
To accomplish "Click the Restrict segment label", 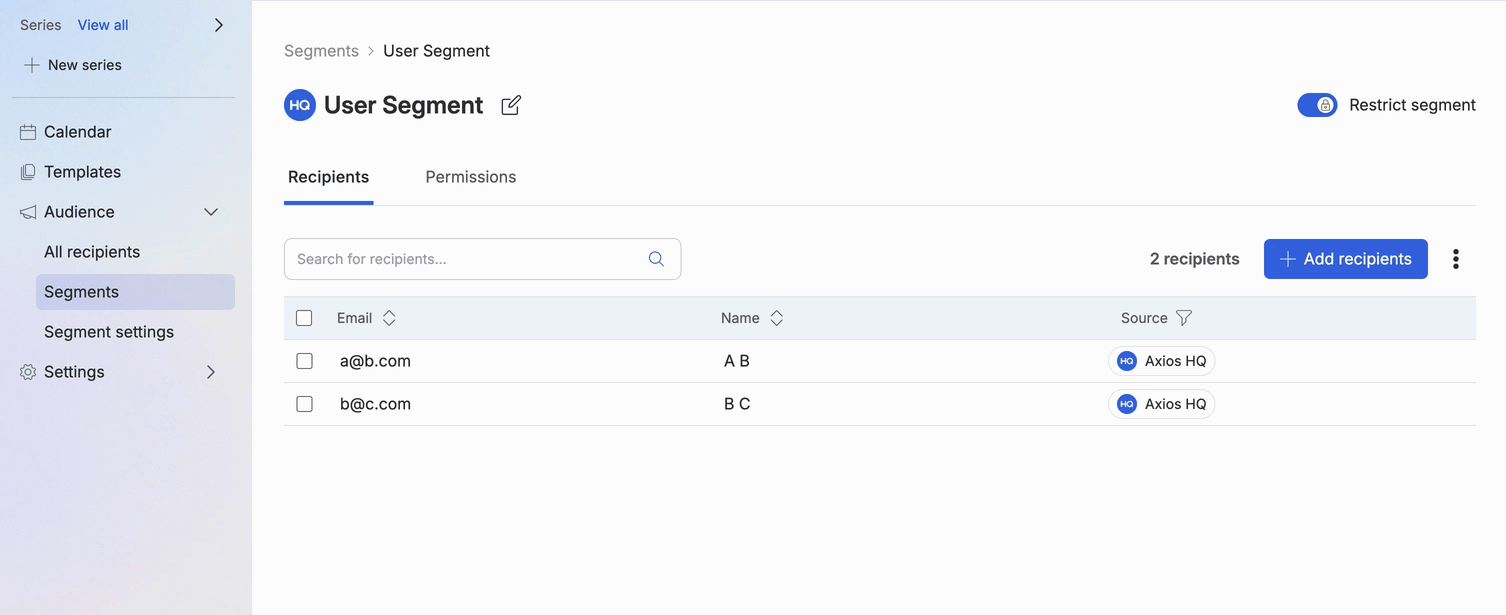I will (x=1412, y=105).
